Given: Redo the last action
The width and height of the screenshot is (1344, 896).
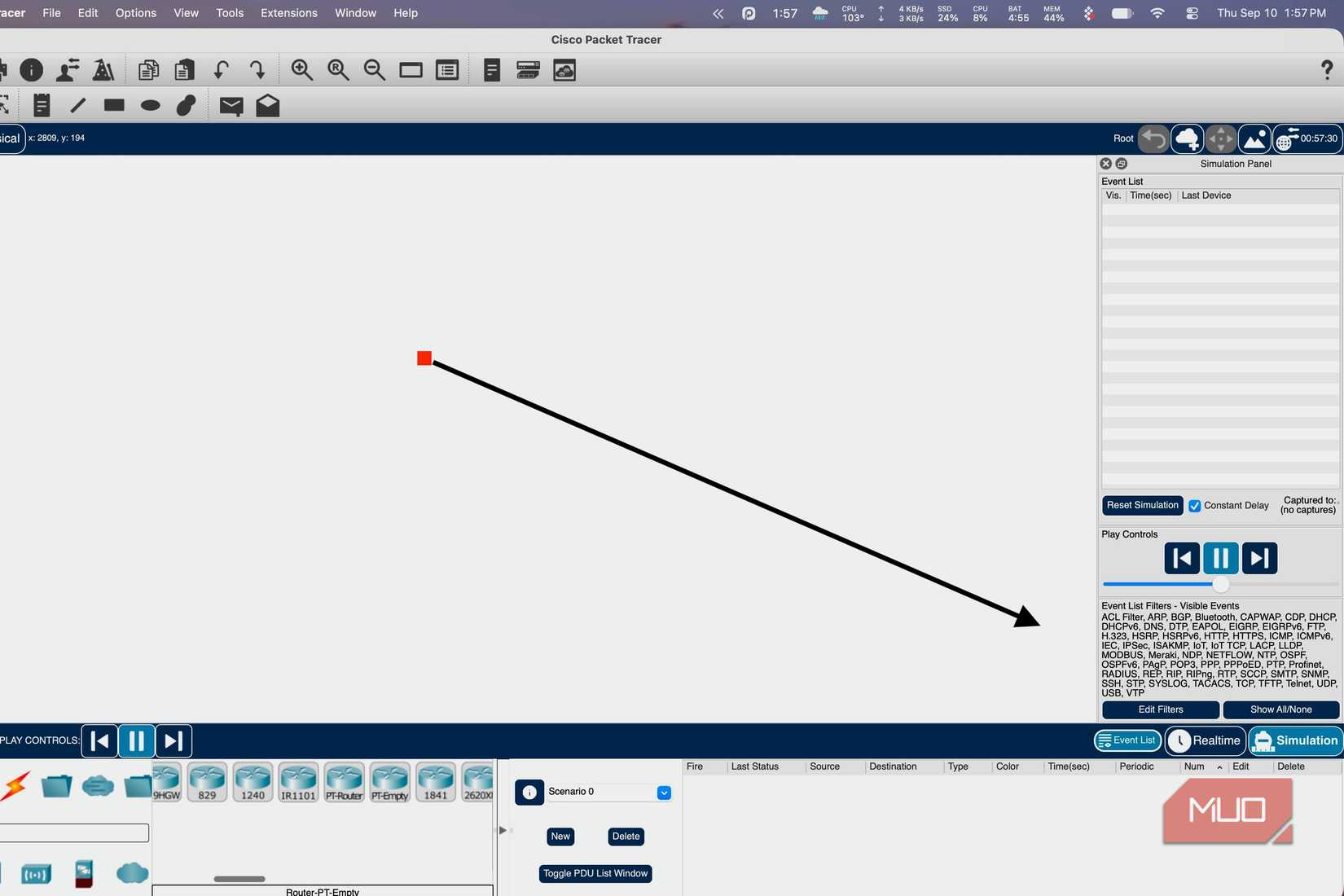Looking at the screenshot, I should [257, 70].
